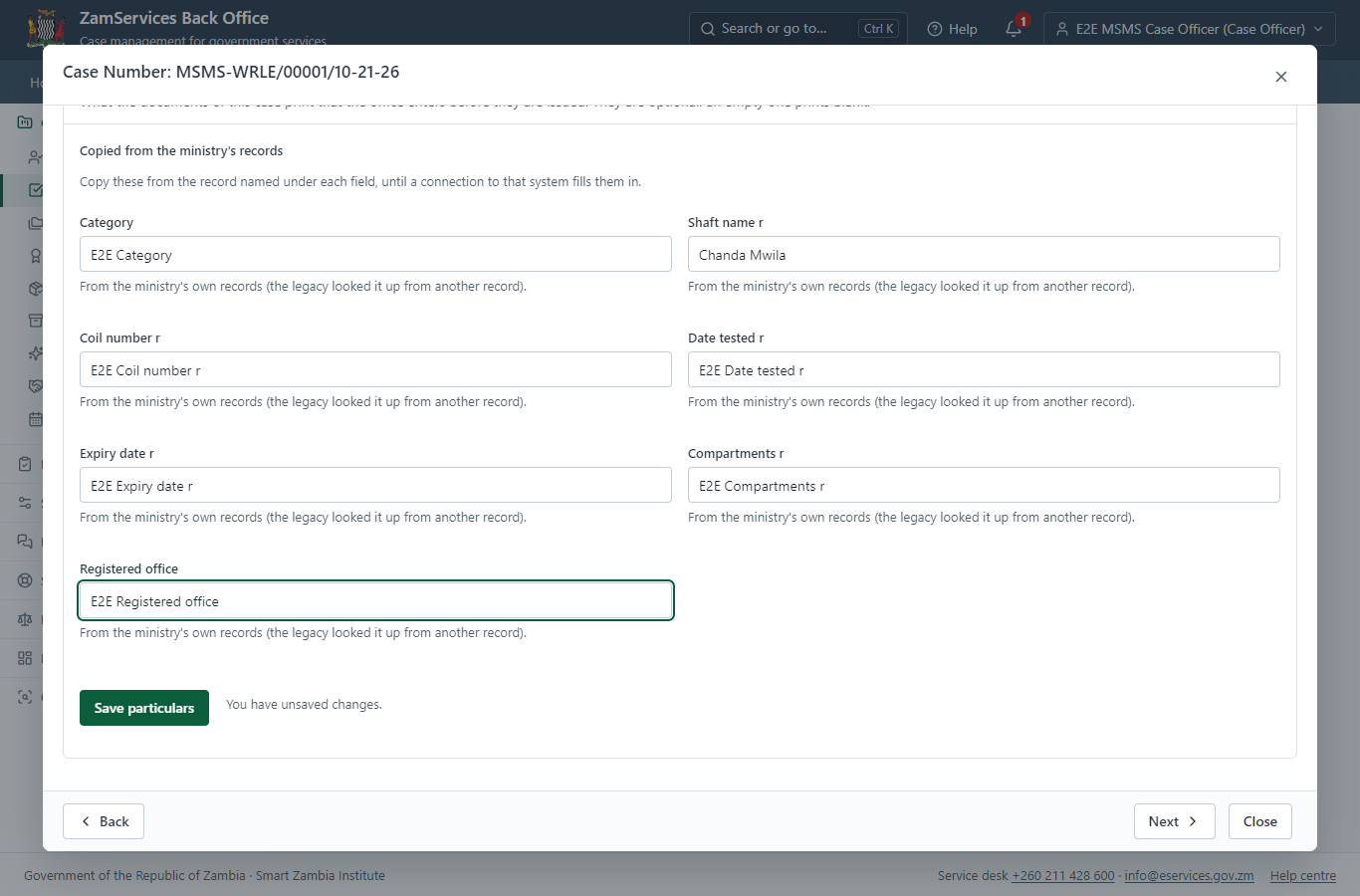Image resolution: width=1360 pixels, height=896 pixels.
Task: Click the Compartments r field
Action: (x=984, y=485)
